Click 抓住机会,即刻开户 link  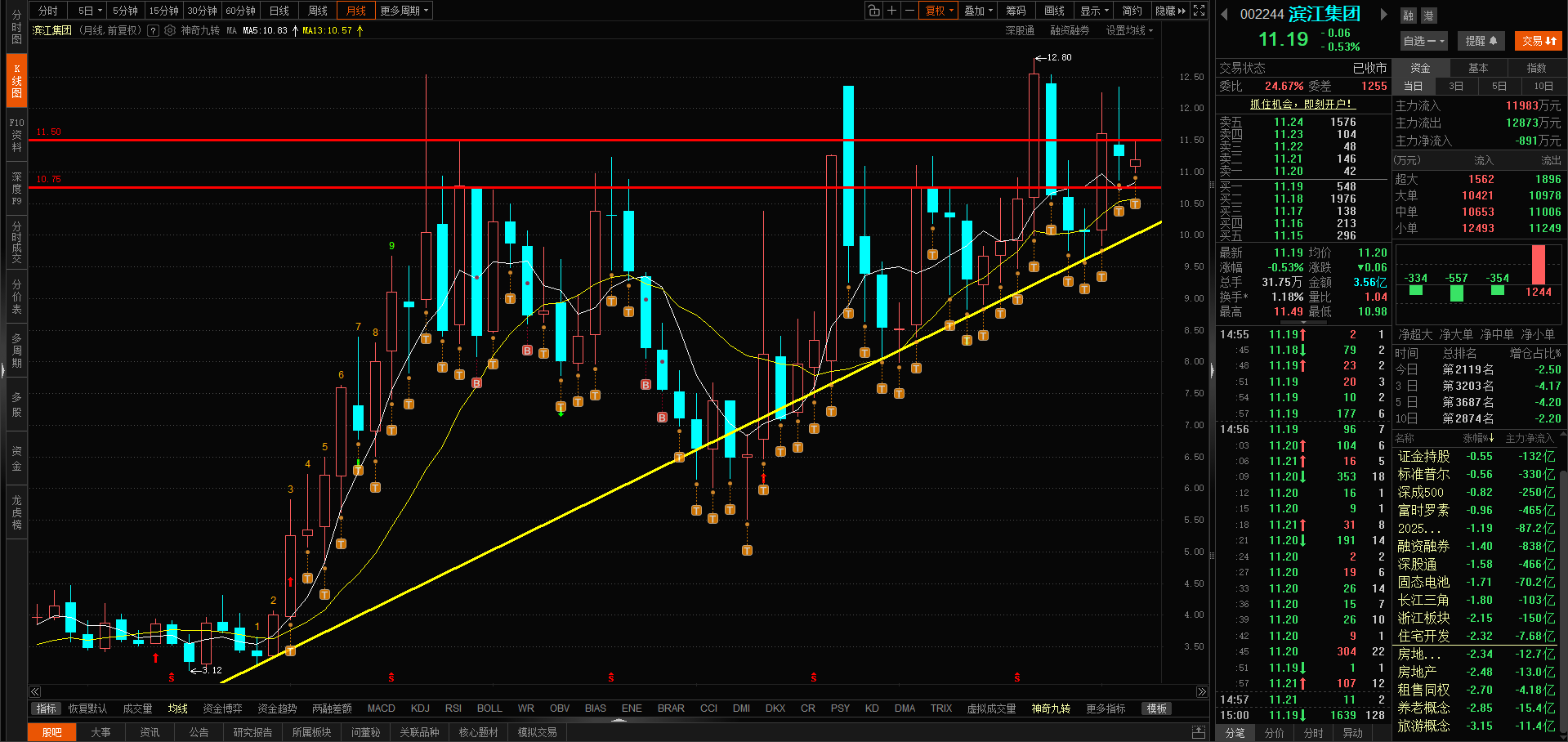tap(1302, 104)
